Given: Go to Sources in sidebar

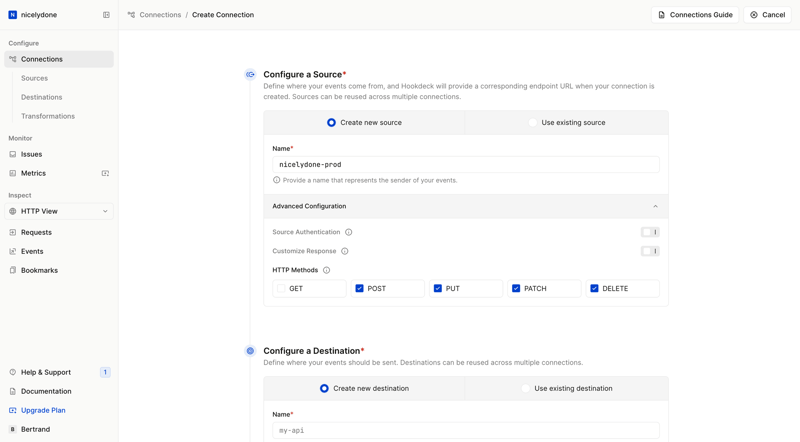Looking at the screenshot, I should coord(34,78).
